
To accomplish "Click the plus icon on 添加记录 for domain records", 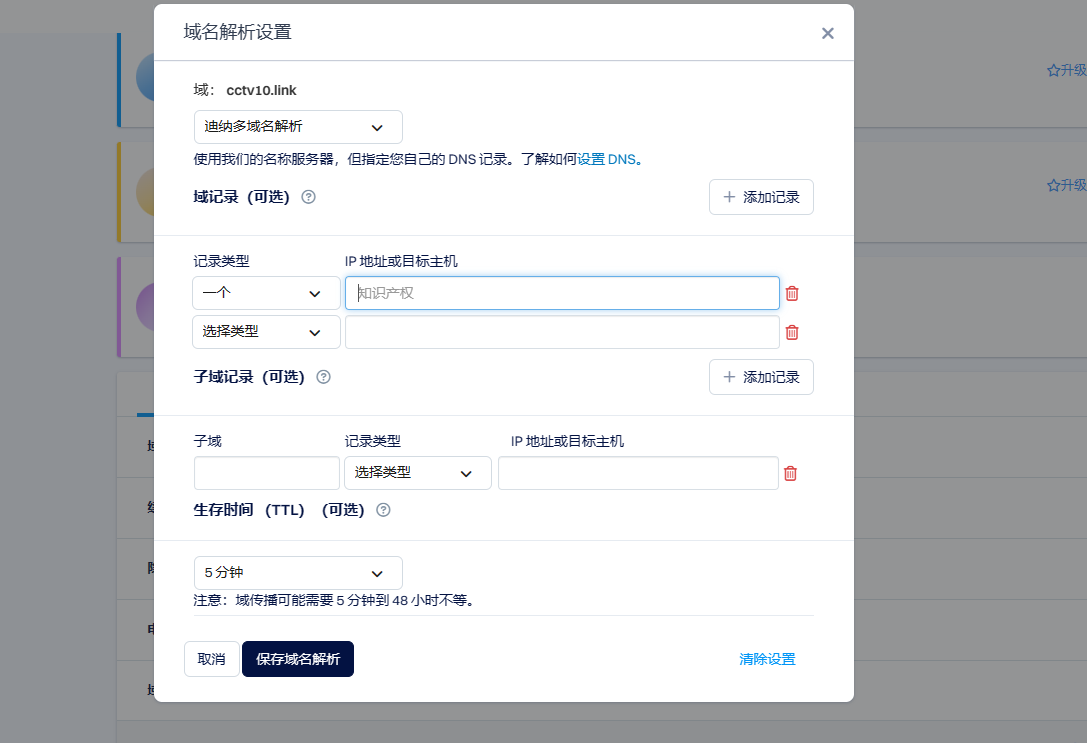I will (729, 197).
